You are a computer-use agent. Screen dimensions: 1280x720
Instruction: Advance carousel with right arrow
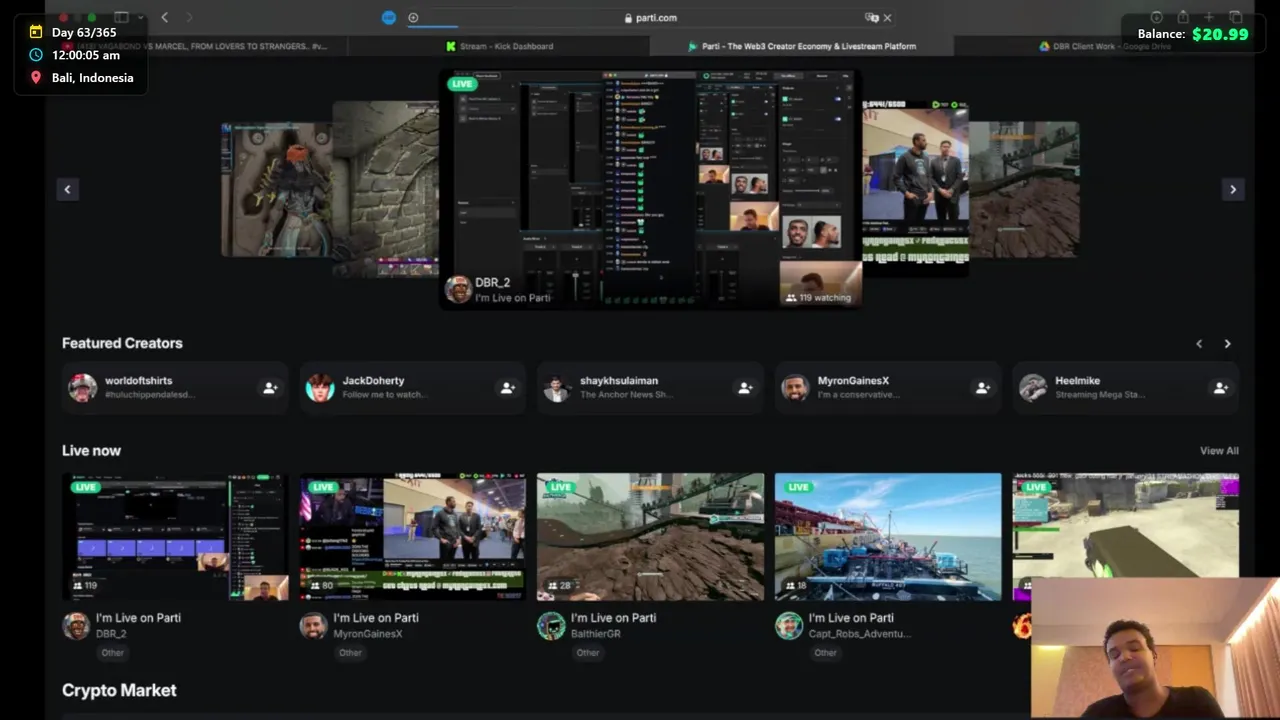[x=1232, y=189]
